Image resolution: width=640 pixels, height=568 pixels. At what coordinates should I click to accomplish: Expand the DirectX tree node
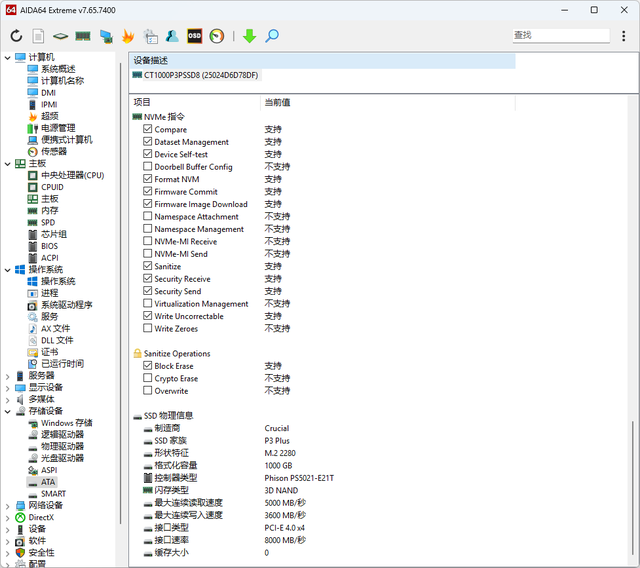pyautogui.click(x=7, y=518)
